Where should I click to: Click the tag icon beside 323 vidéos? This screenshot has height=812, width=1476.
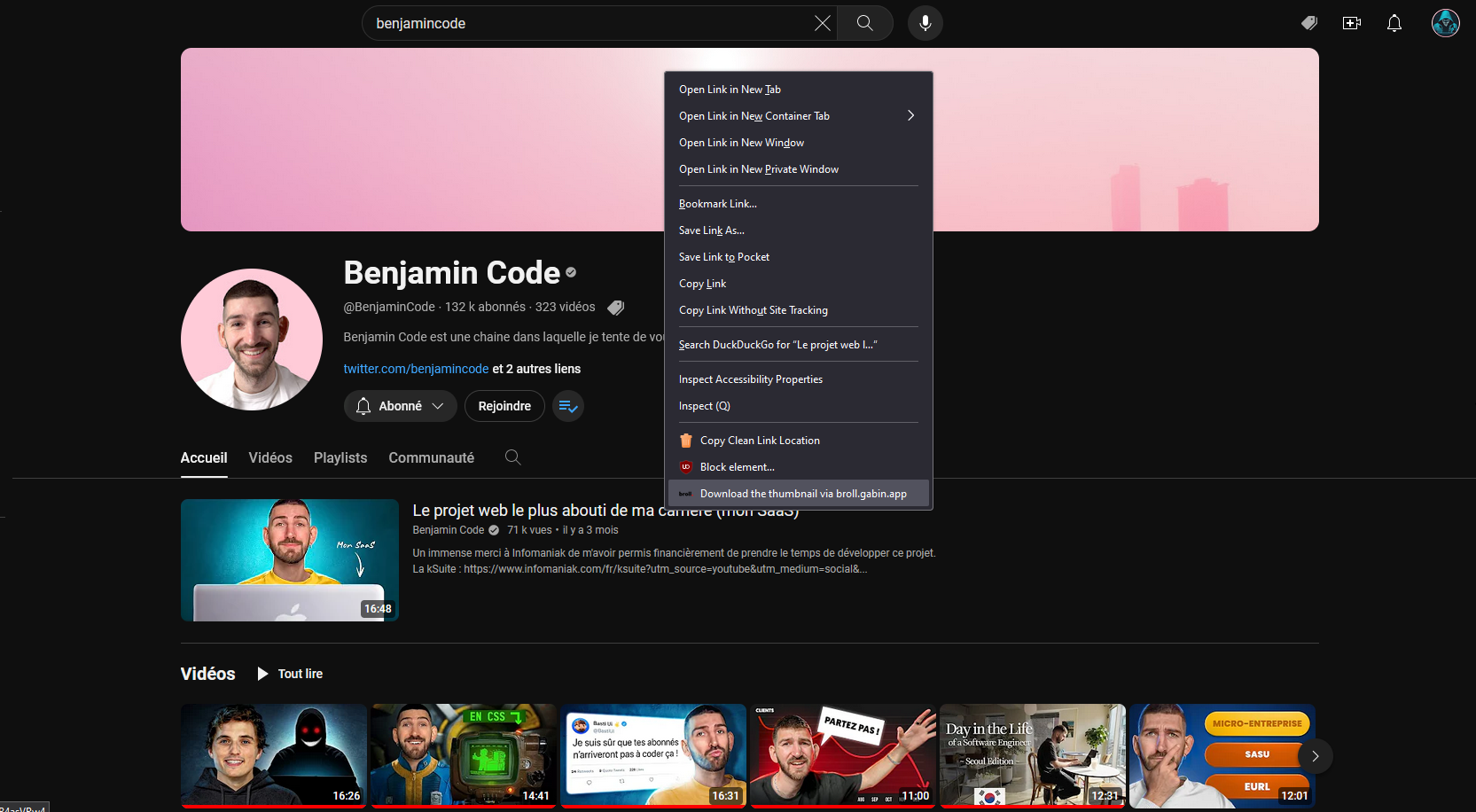click(x=615, y=308)
